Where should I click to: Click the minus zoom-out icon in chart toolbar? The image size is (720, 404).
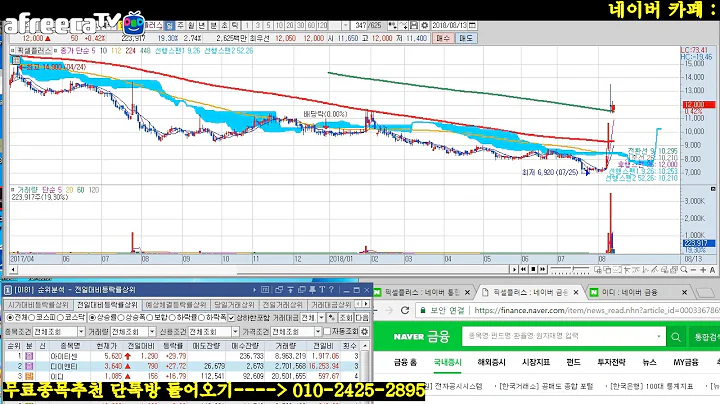[694, 269]
